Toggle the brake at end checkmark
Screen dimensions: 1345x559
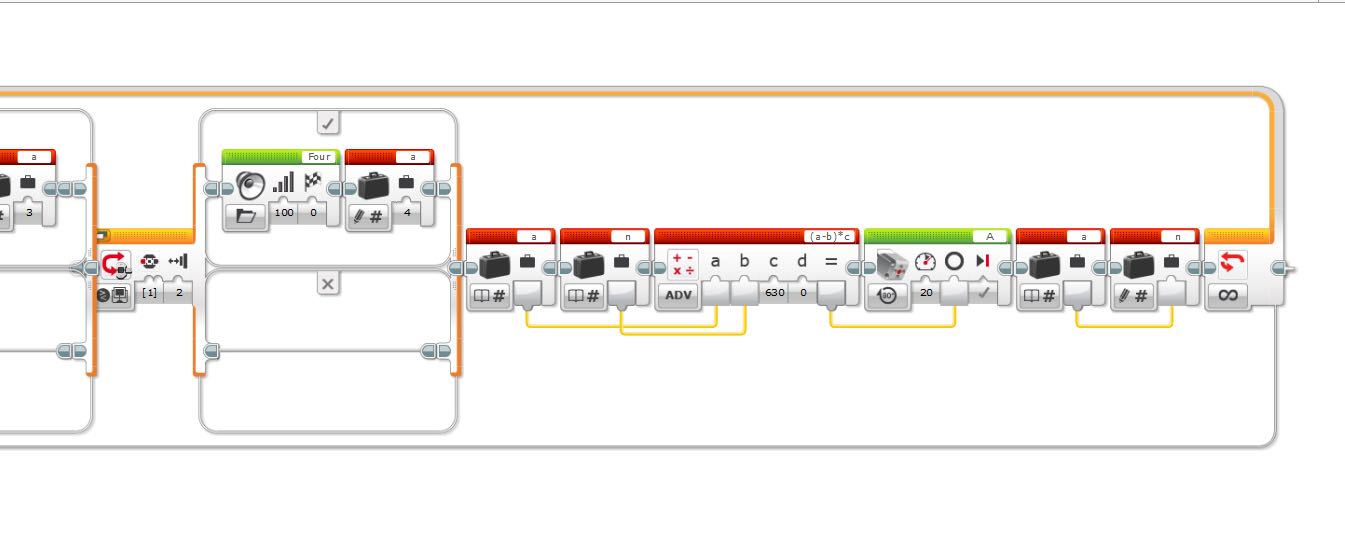point(983,294)
